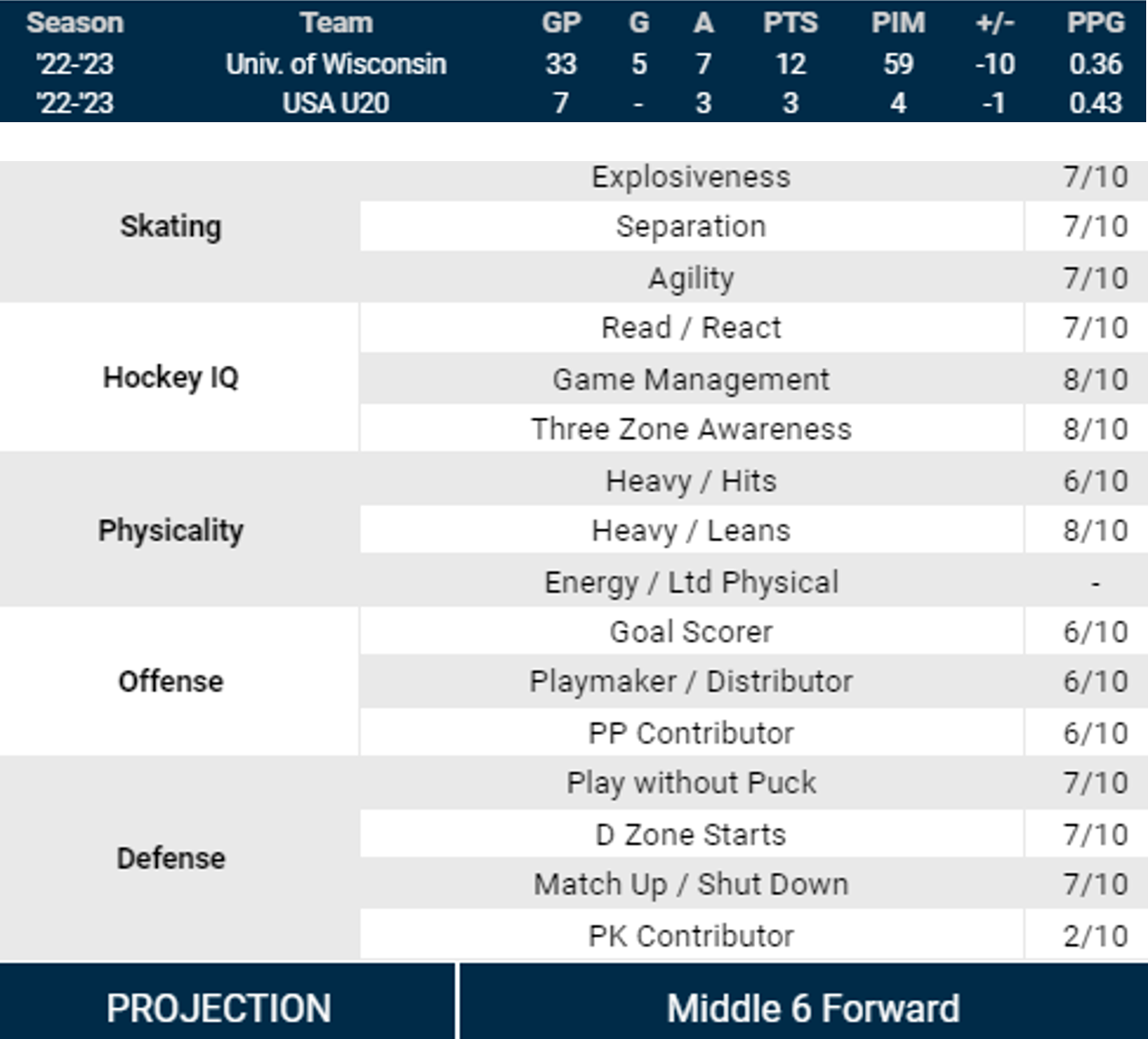
Task: Click the Season column header
Action: (x=75, y=23)
